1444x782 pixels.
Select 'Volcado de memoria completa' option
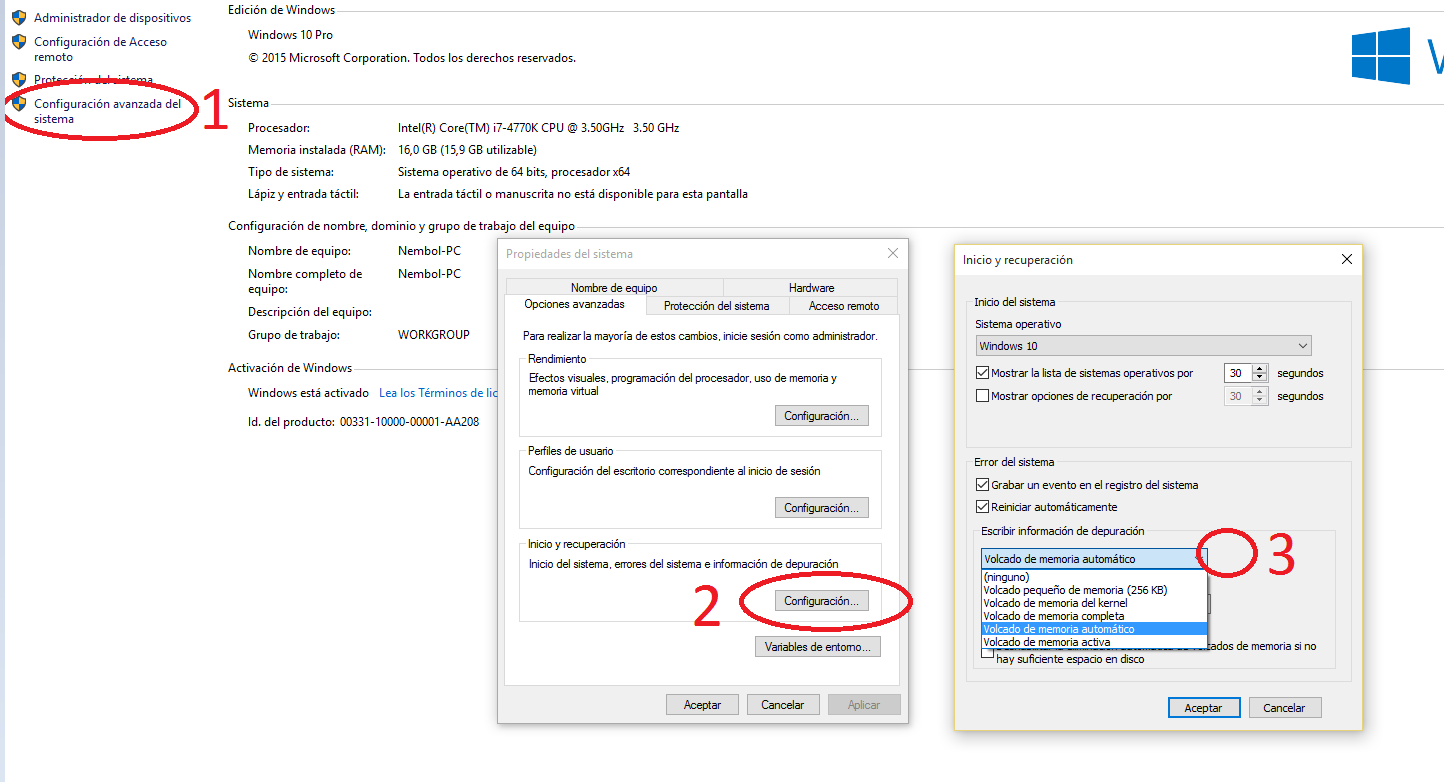coord(1094,616)
